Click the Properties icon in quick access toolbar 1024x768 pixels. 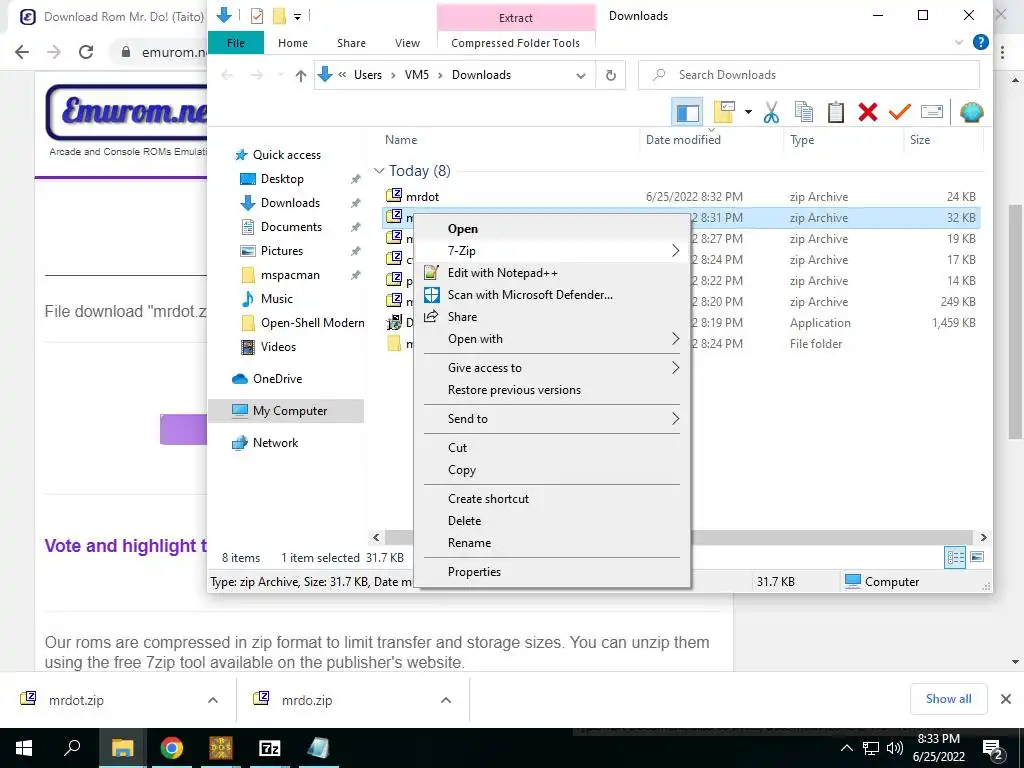[x=257, y=16]
